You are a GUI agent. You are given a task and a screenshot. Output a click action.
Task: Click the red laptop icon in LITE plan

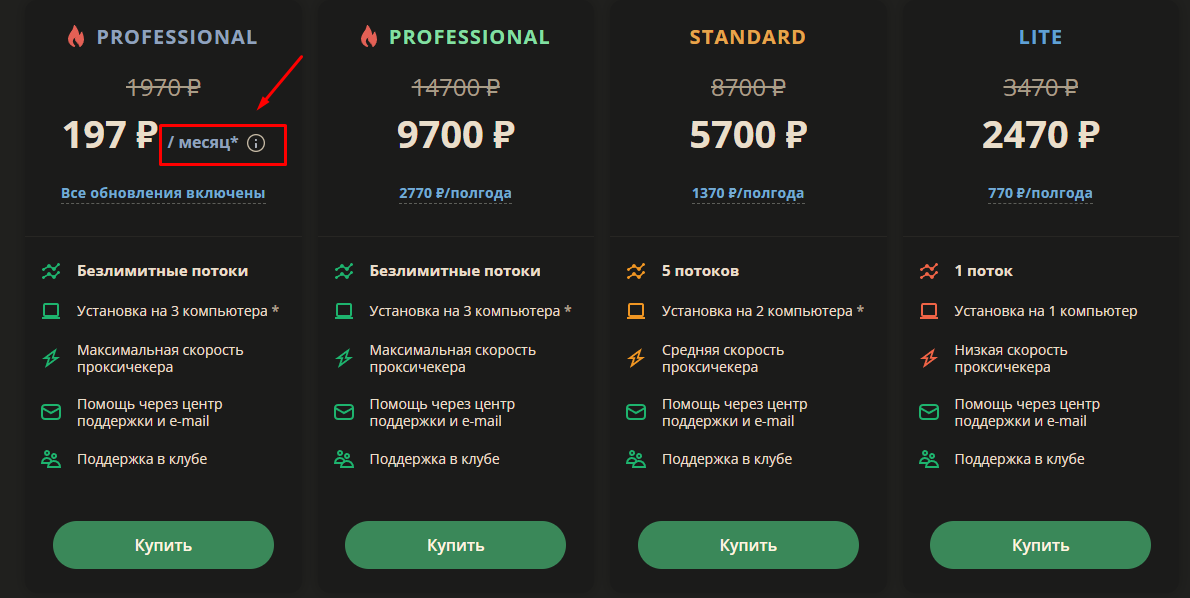click(x=928, y=311)
